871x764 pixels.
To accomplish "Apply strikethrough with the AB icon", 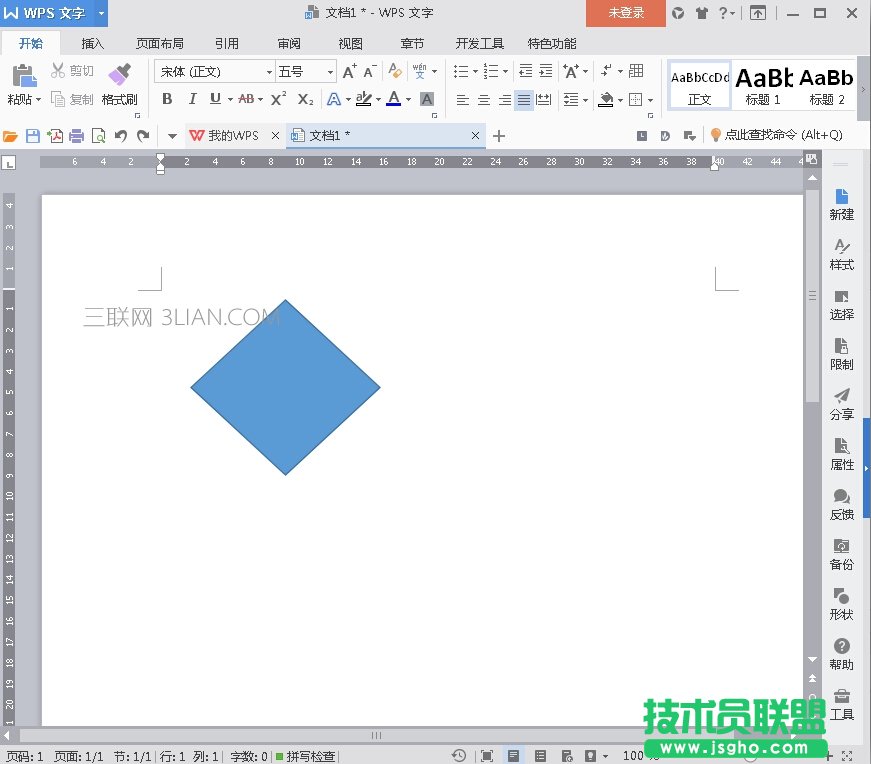I will point(246,99).
